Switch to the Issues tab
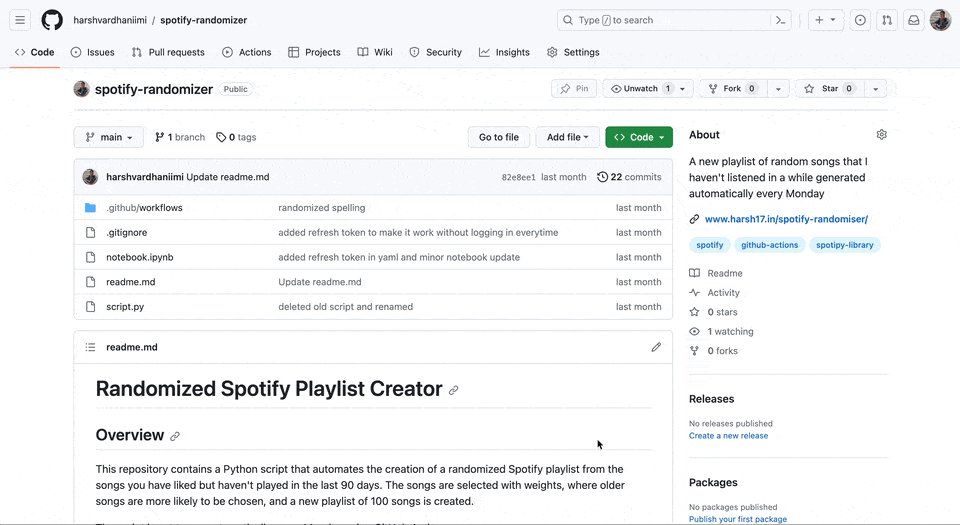960x525 pixels. point(92,53)
